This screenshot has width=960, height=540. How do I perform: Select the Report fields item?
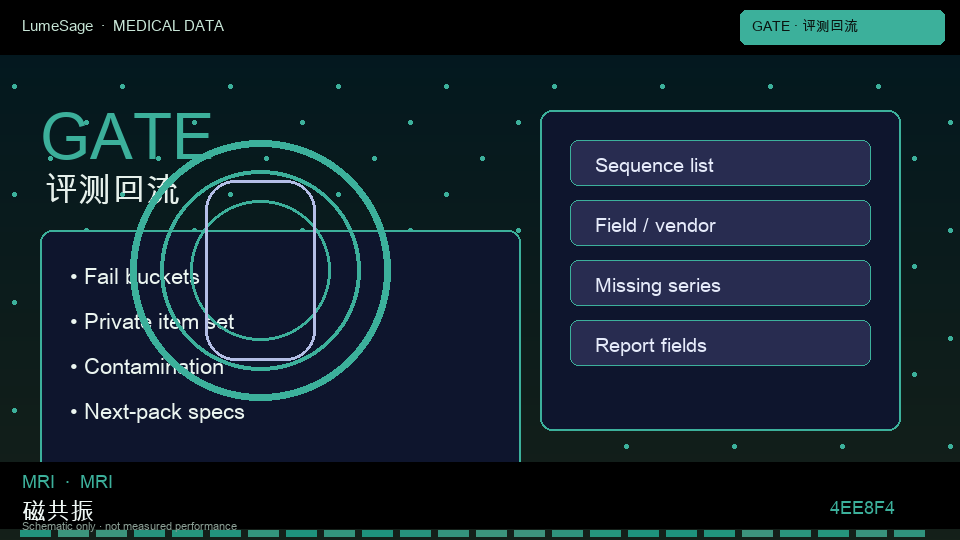pos(720,343)
